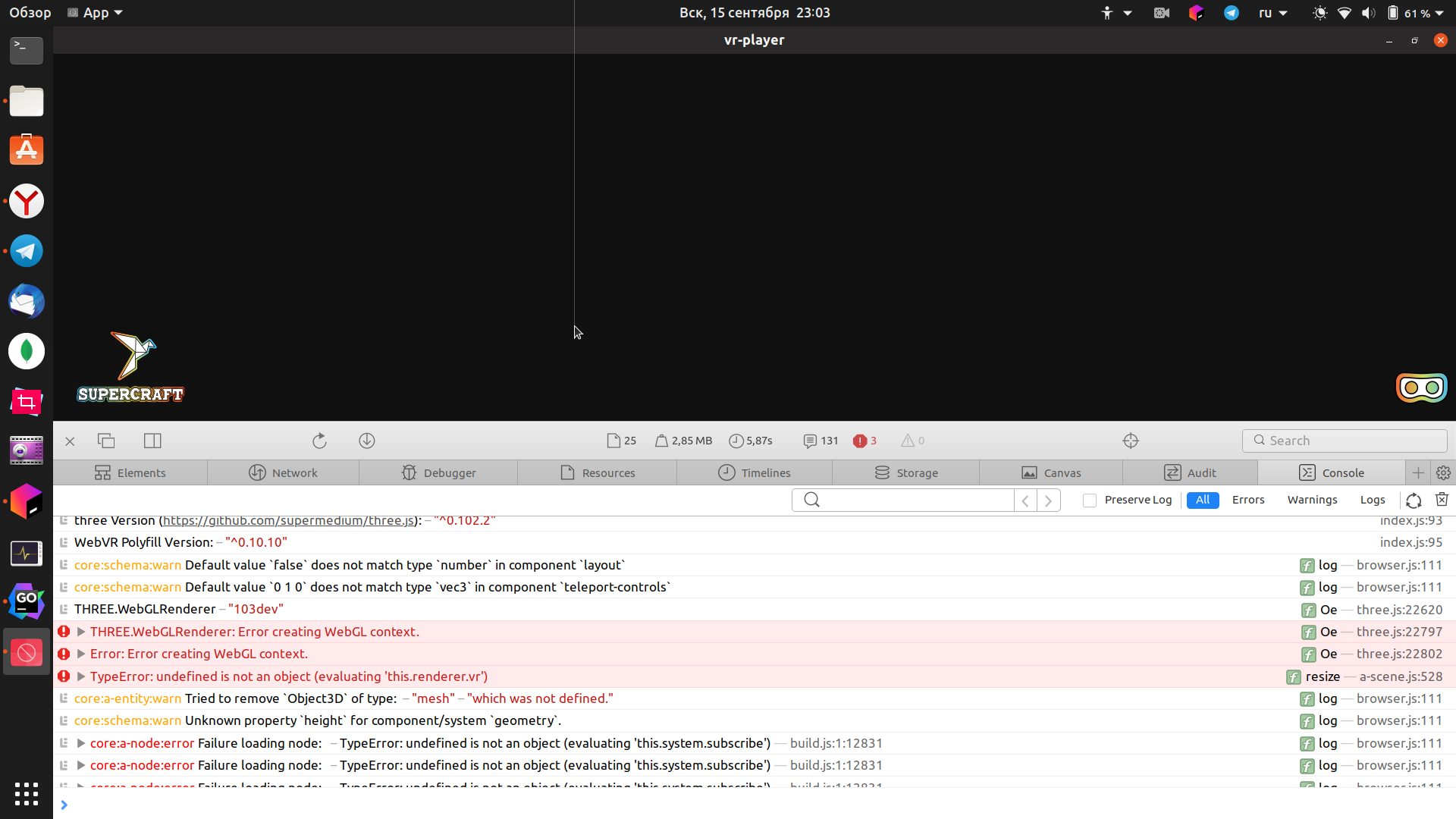Screen dimensions: 1456x819
Task: Clear console messages with the trash icon
Action: point(1442,500)
